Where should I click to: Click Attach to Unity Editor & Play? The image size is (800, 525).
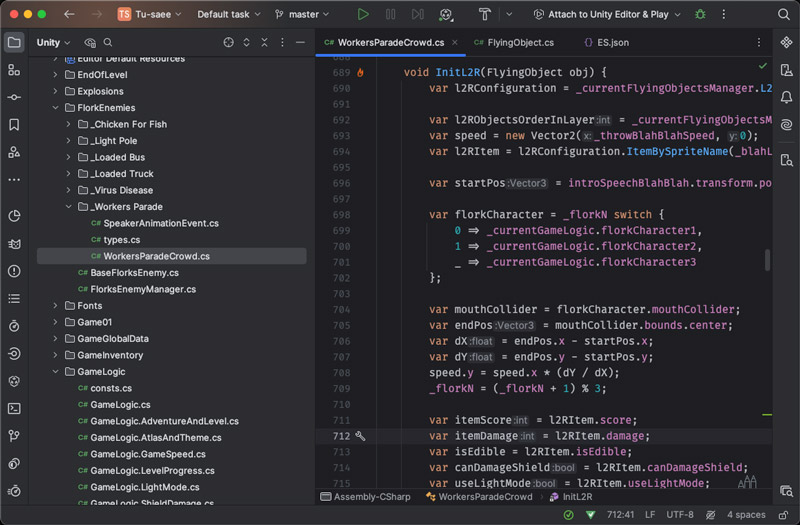608,15
